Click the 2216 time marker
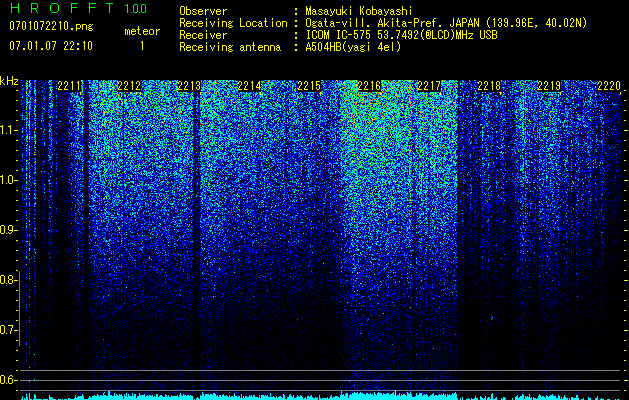Screen dimensions: 629x400 [369, 86]
